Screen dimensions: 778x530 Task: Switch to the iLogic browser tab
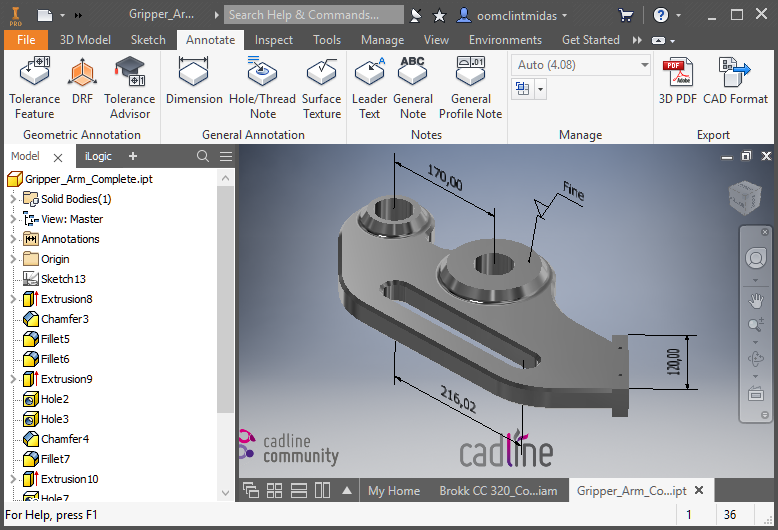[x=98, y=156]
